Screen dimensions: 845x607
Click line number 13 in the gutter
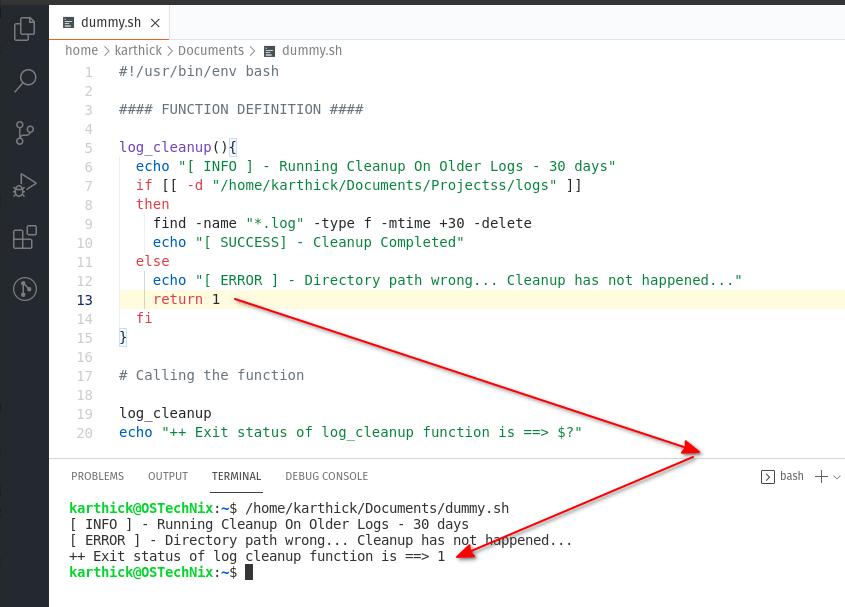(x=85, y=300)
